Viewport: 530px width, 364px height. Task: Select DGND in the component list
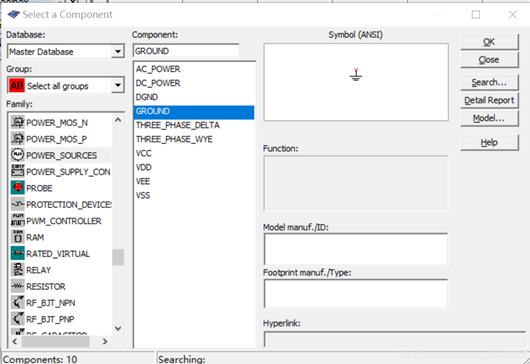pyautogui.click(x=147, y=97)
